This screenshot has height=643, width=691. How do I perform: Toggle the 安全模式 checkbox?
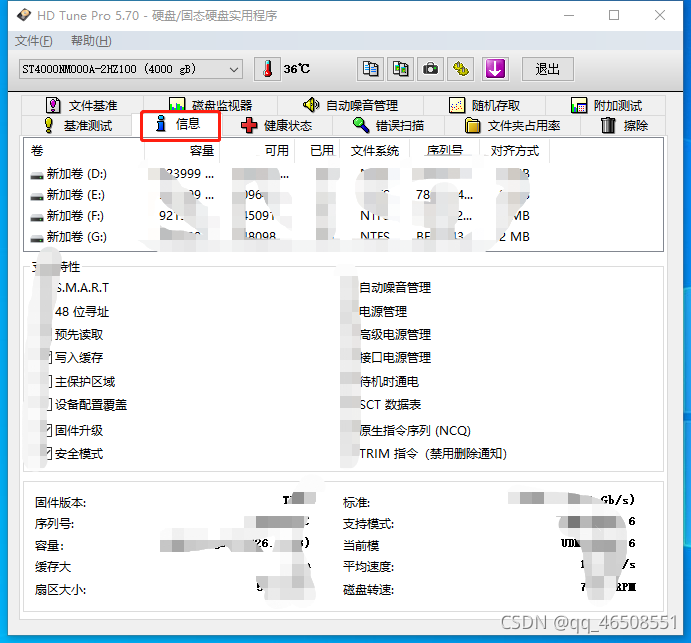48,453
